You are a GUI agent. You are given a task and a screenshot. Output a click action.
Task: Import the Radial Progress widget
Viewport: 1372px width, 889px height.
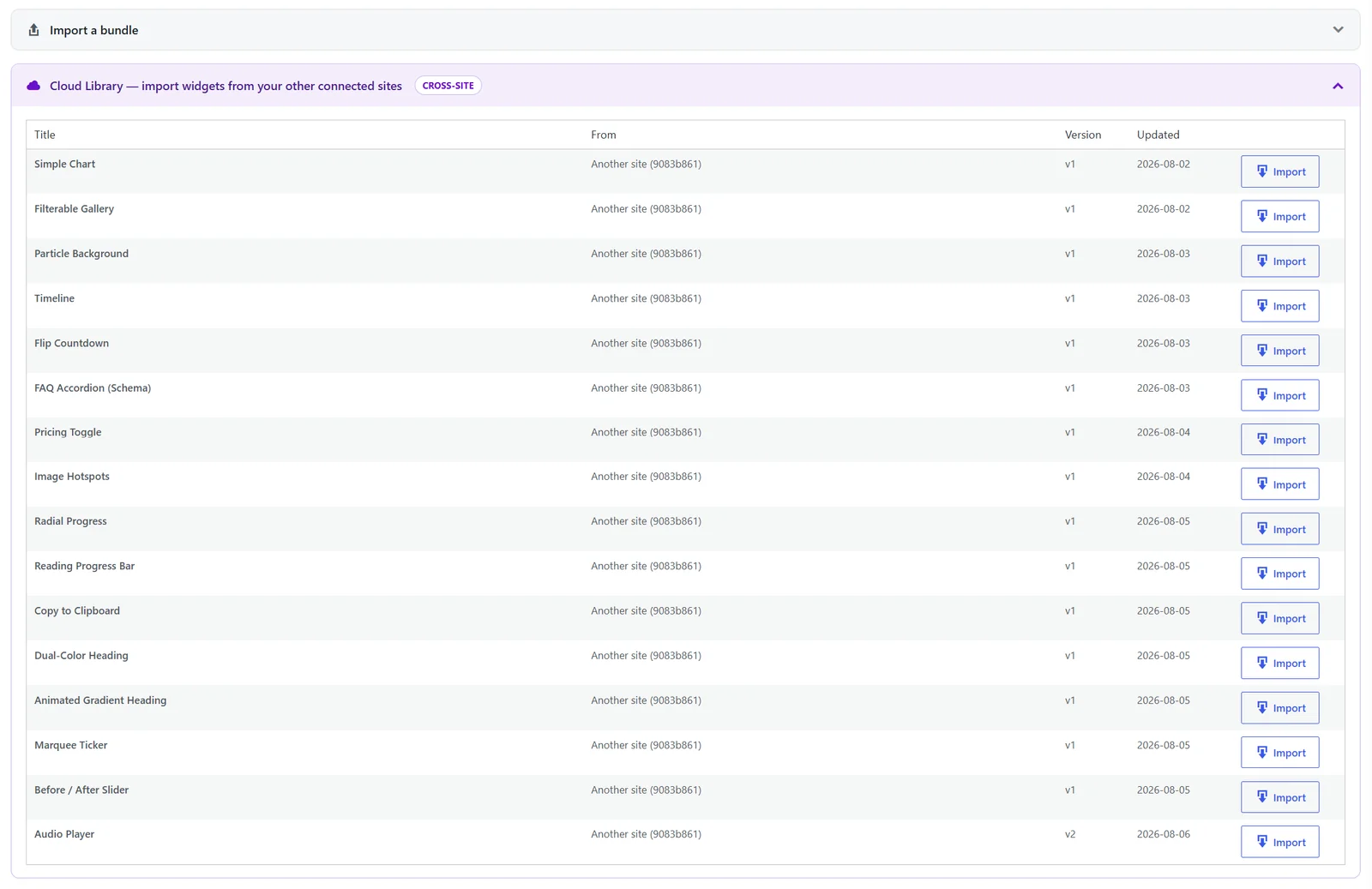tap(1279, 529)
